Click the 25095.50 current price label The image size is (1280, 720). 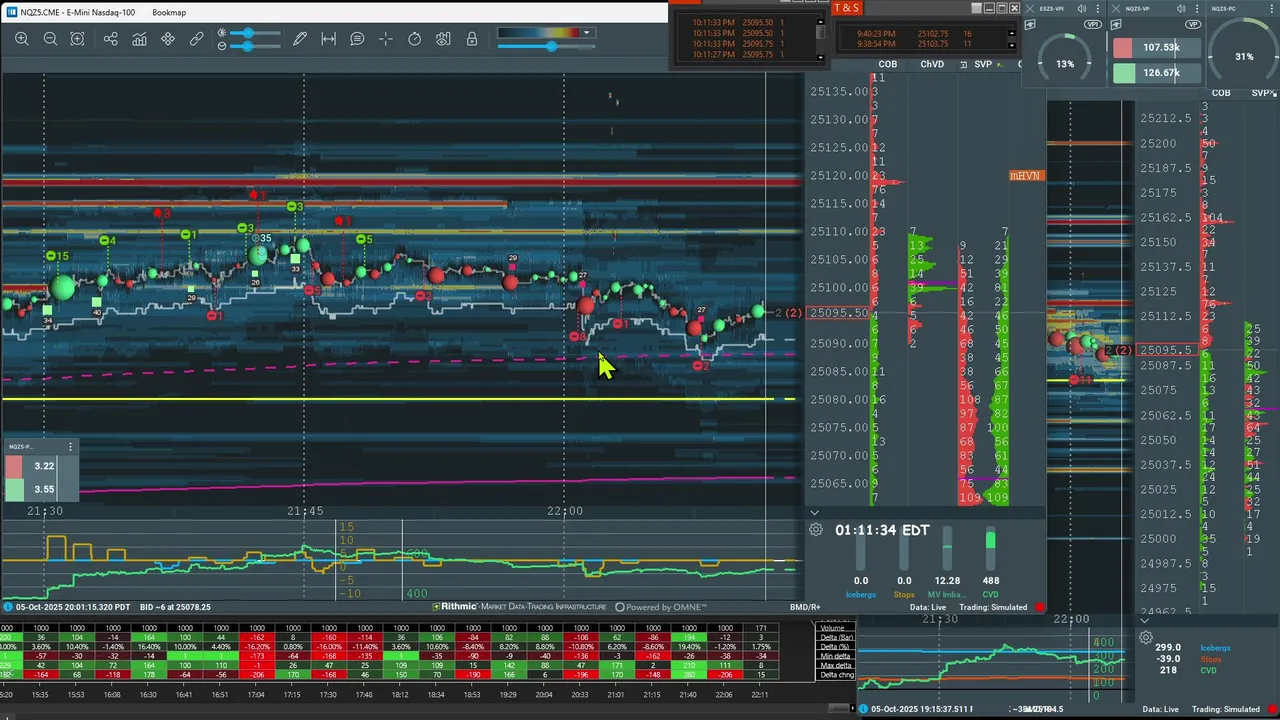pos(838,313)
